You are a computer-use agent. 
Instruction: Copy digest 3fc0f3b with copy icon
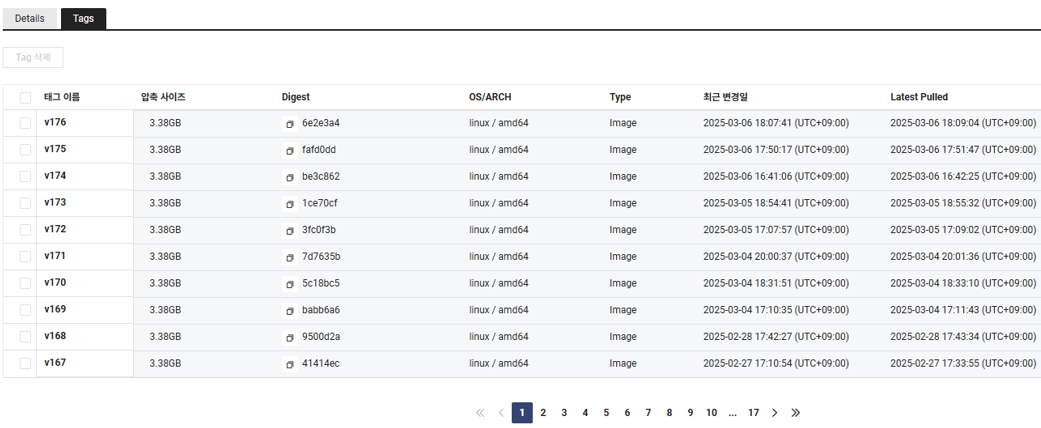pos(289,230)
